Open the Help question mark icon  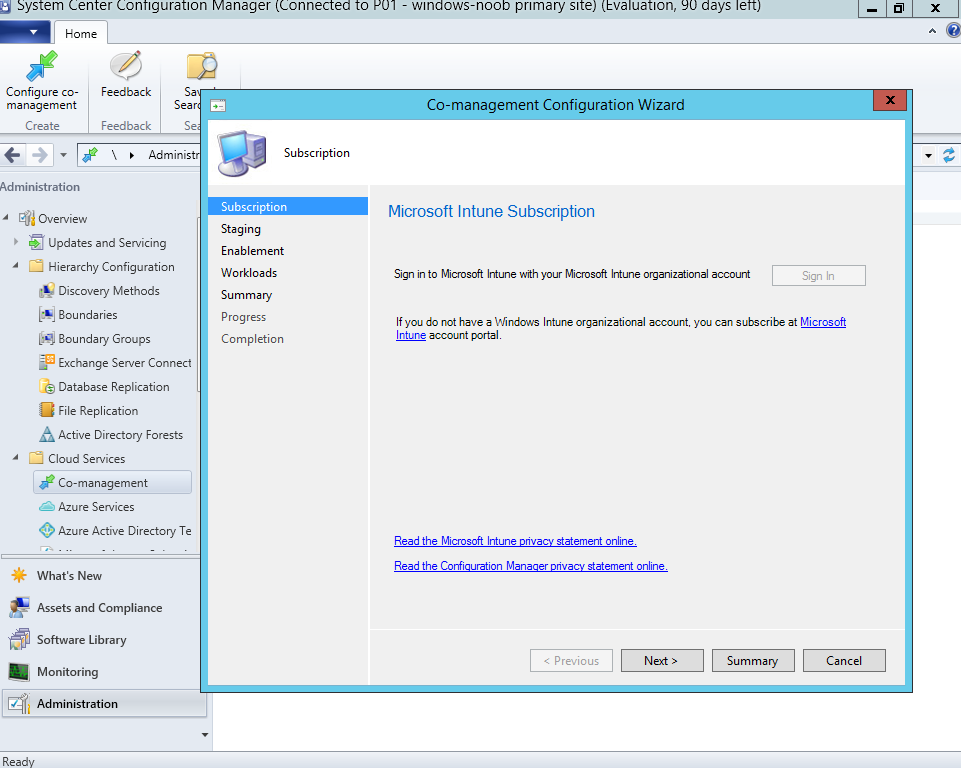[954, 30]
